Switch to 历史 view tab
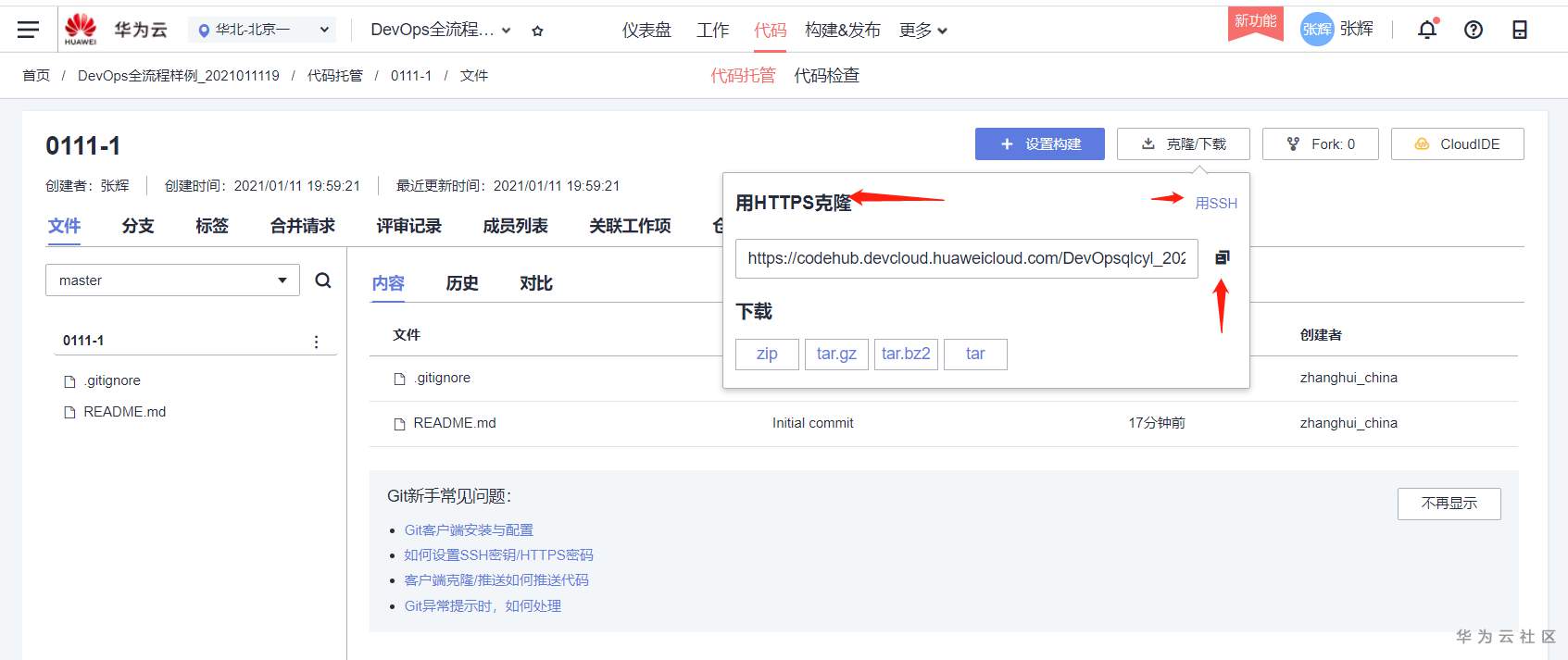This screenshot has height=660, width=1568. point(462,283)
